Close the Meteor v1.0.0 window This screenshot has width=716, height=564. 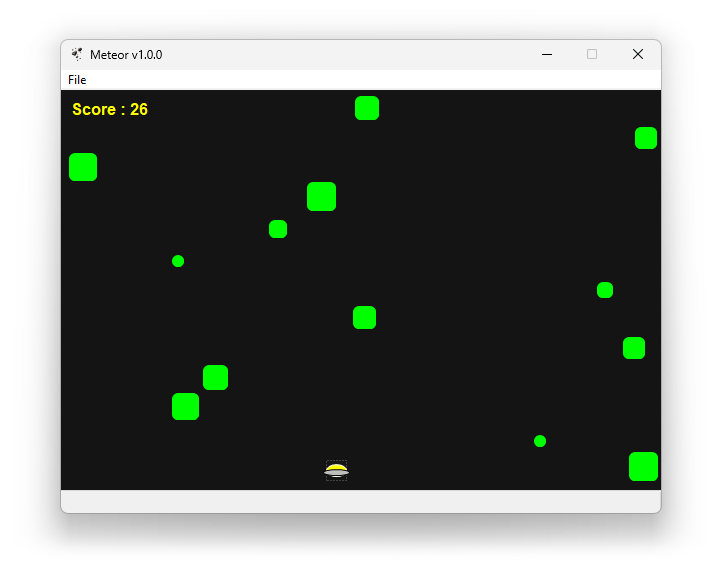click(637, 55)
